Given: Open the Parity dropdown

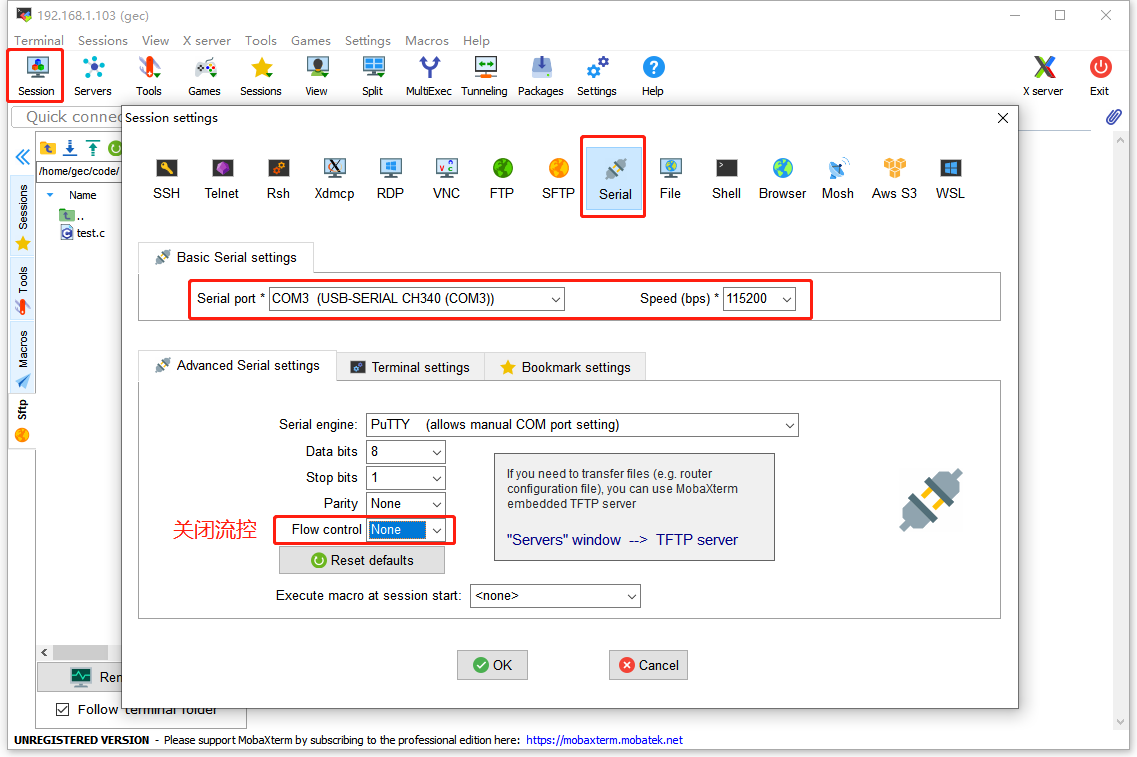Looking at the screenshot, I should 406,504.
